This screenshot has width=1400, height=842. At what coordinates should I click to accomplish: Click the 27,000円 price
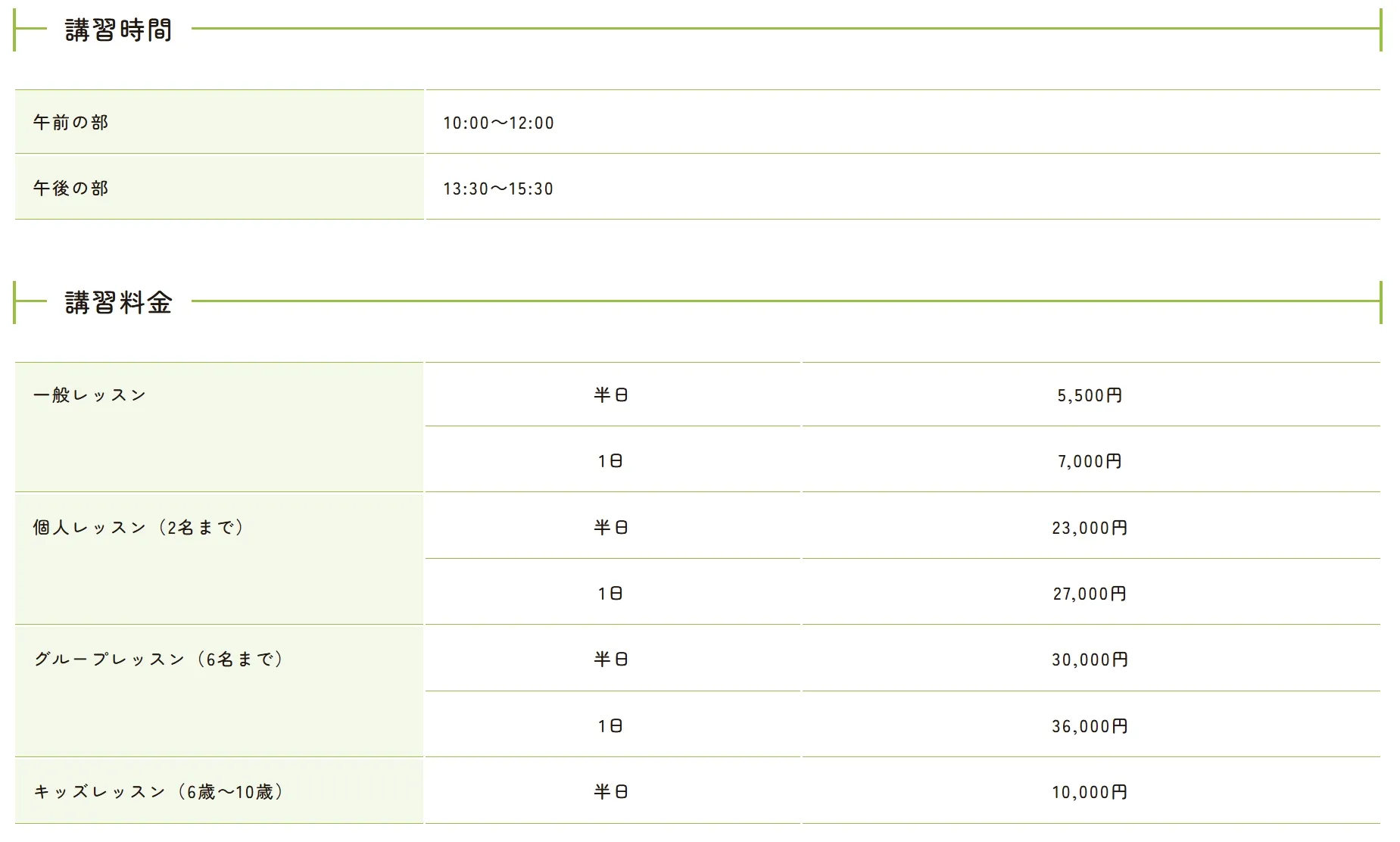coord(1090,594)
